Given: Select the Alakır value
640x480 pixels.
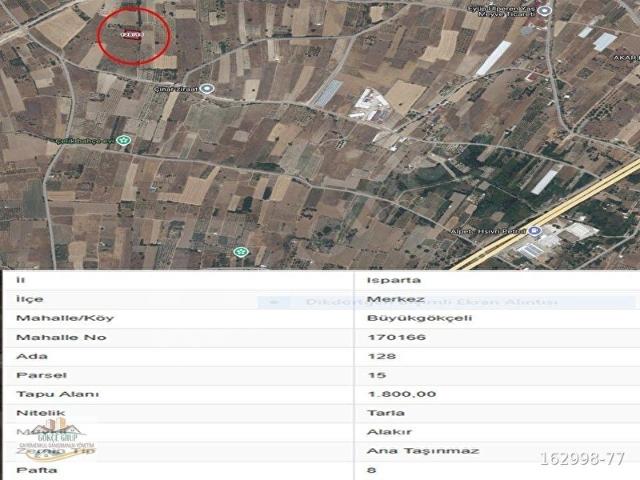Looking at the screenshot, I should click(x=389, y=431).
